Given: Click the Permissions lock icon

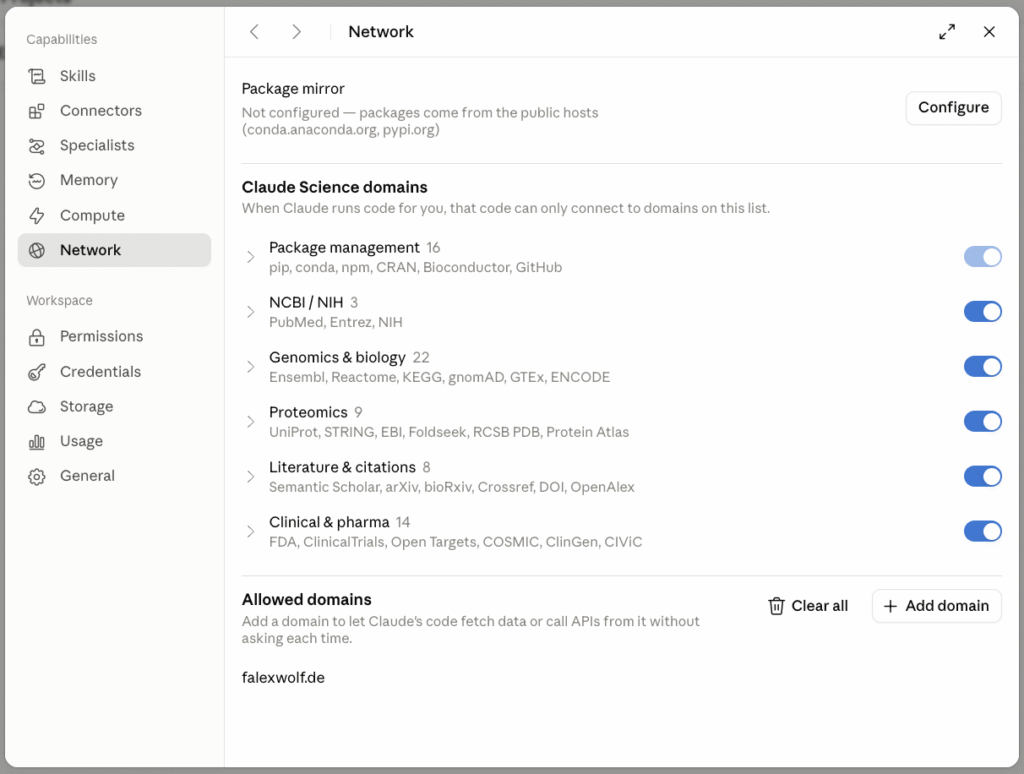Looking at the screenshot, I should pos(37,337).
